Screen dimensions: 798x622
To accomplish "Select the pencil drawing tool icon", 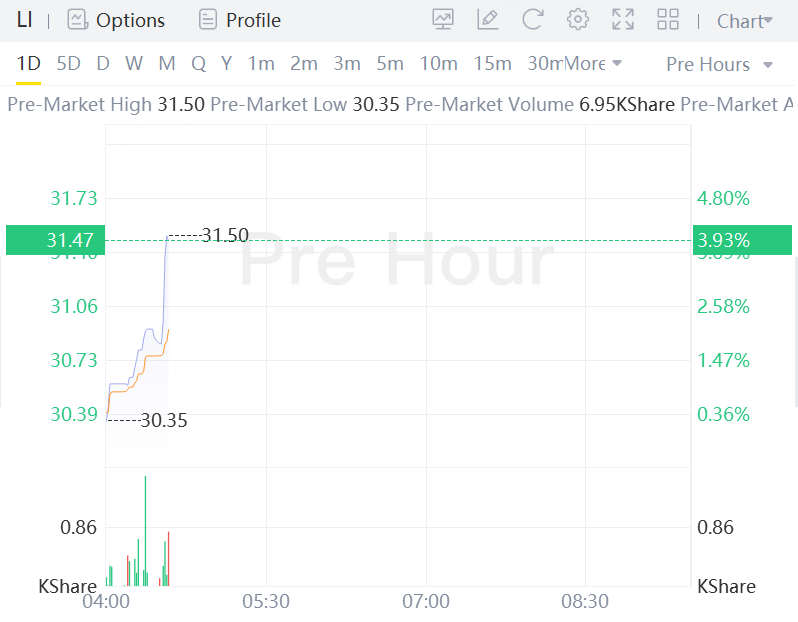I will point(488,20).
